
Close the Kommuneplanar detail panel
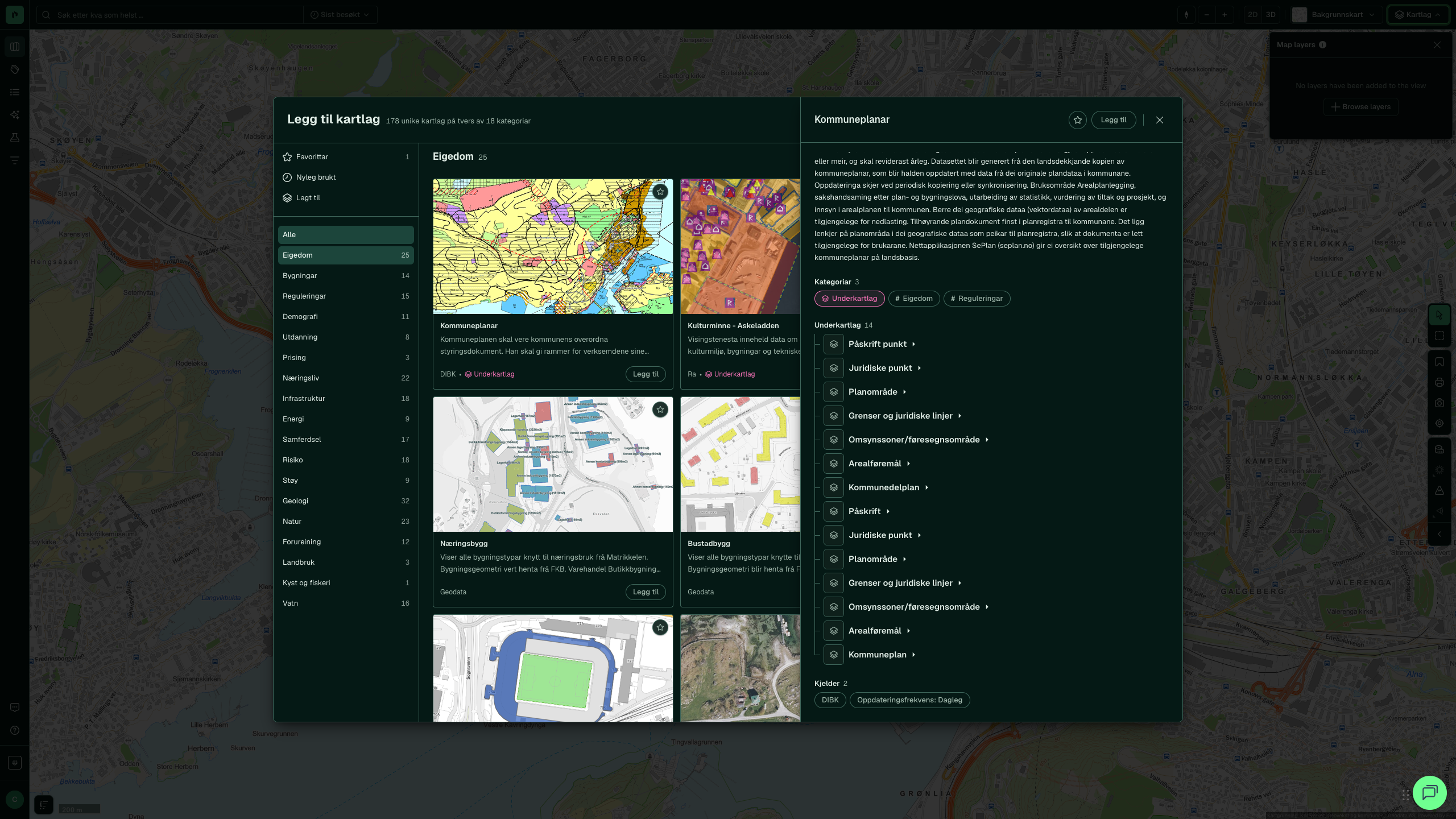click(x=1160, y=120)
